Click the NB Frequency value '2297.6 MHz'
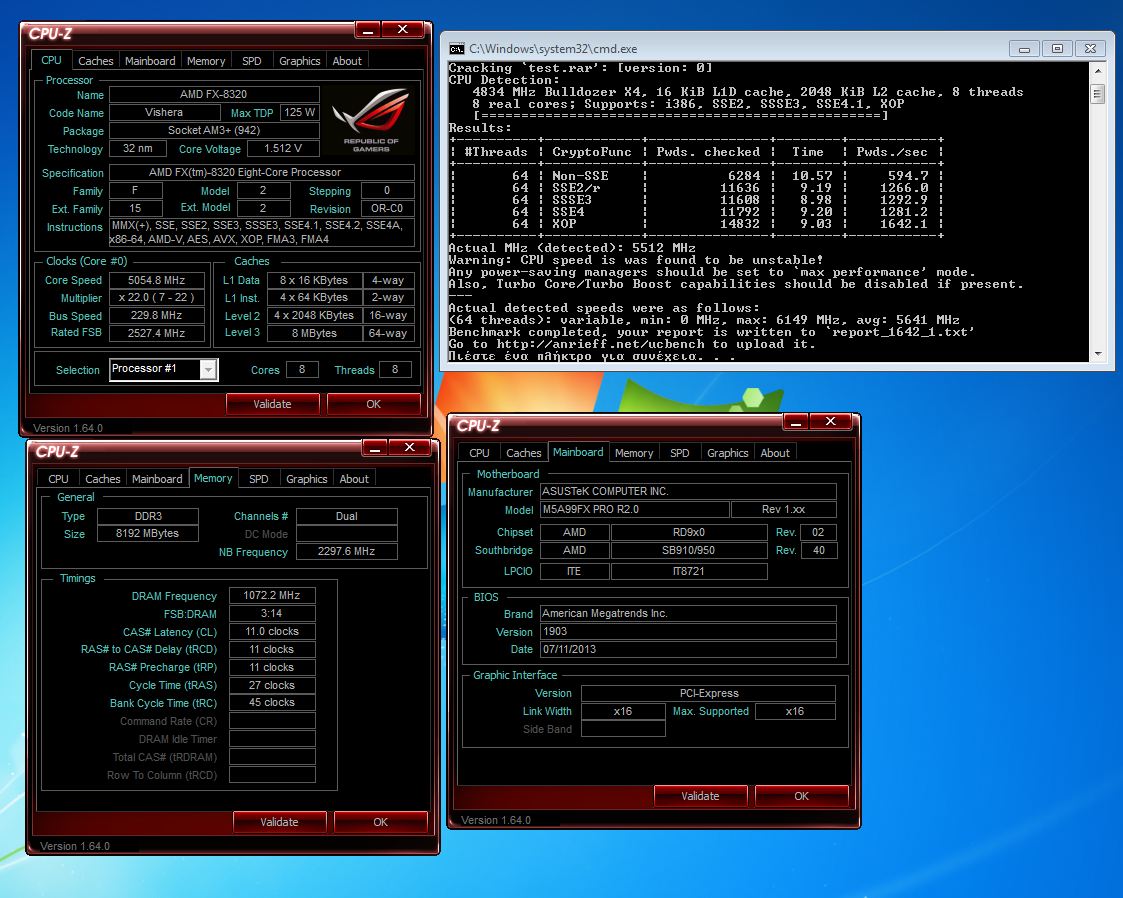The width and height of the screenshot is (1123, 898). tap(347, 551)
